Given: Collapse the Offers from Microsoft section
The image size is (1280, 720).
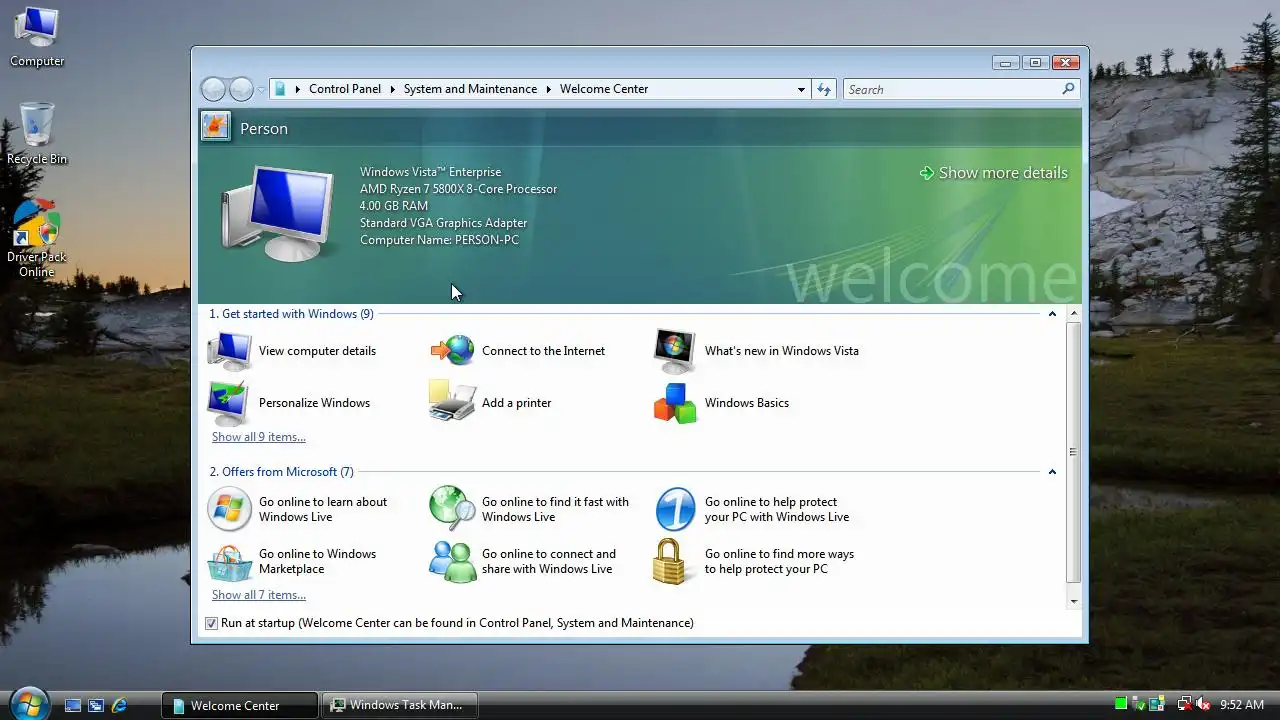Looking at the screenshot, I should click(1052, 472).
